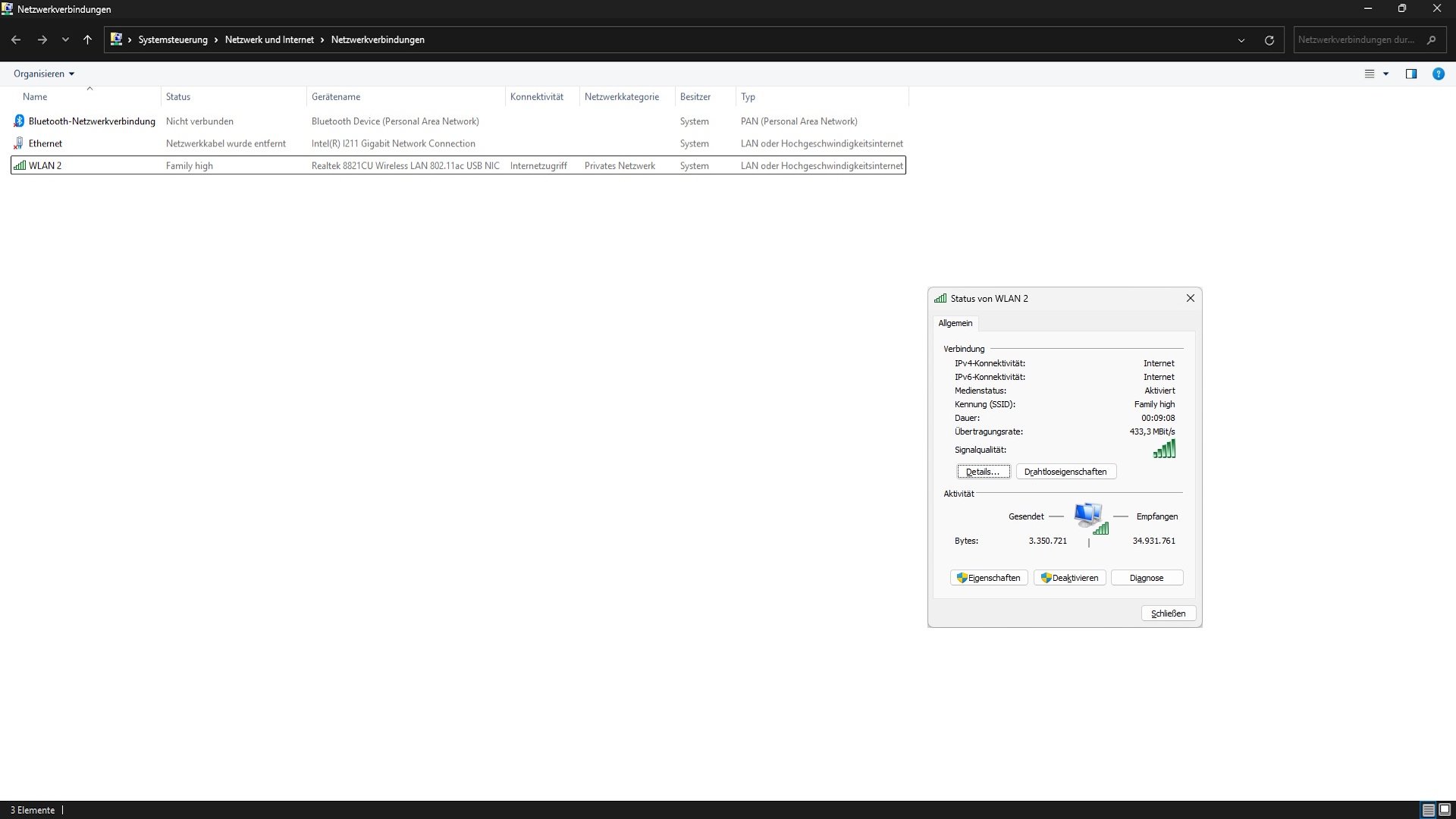The image size is (1456, 819).
Task: Switch to details view in status bar
Action: coord(1428,810)
